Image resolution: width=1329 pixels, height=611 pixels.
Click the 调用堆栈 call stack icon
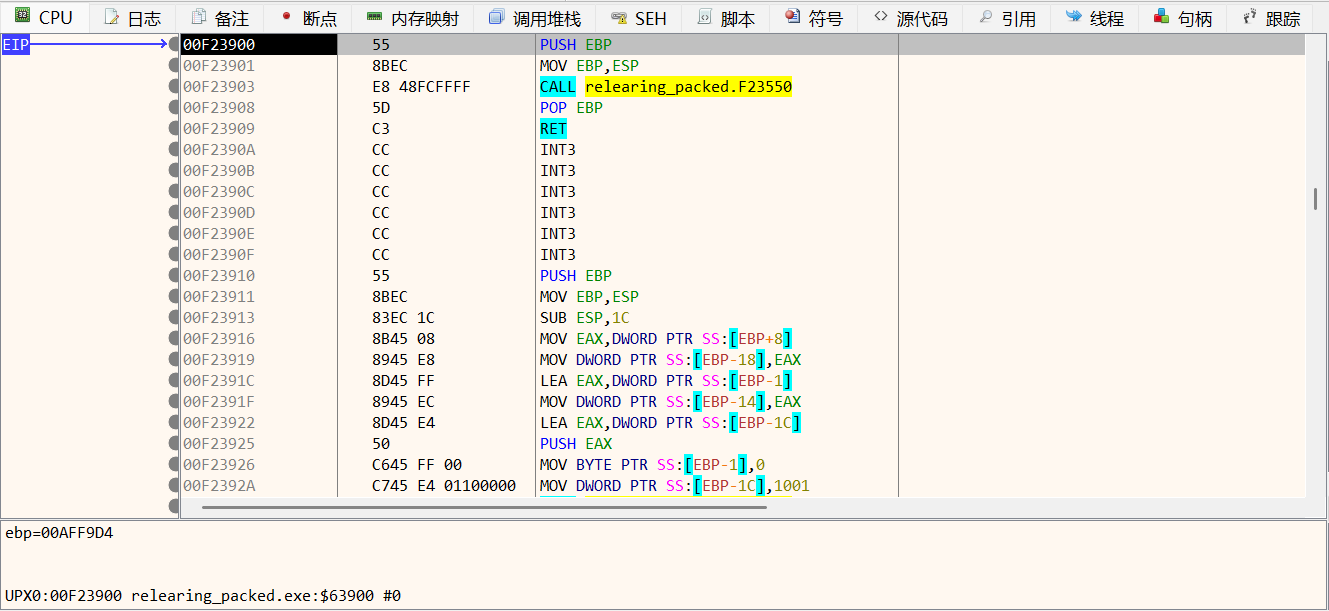pos(496,18)
